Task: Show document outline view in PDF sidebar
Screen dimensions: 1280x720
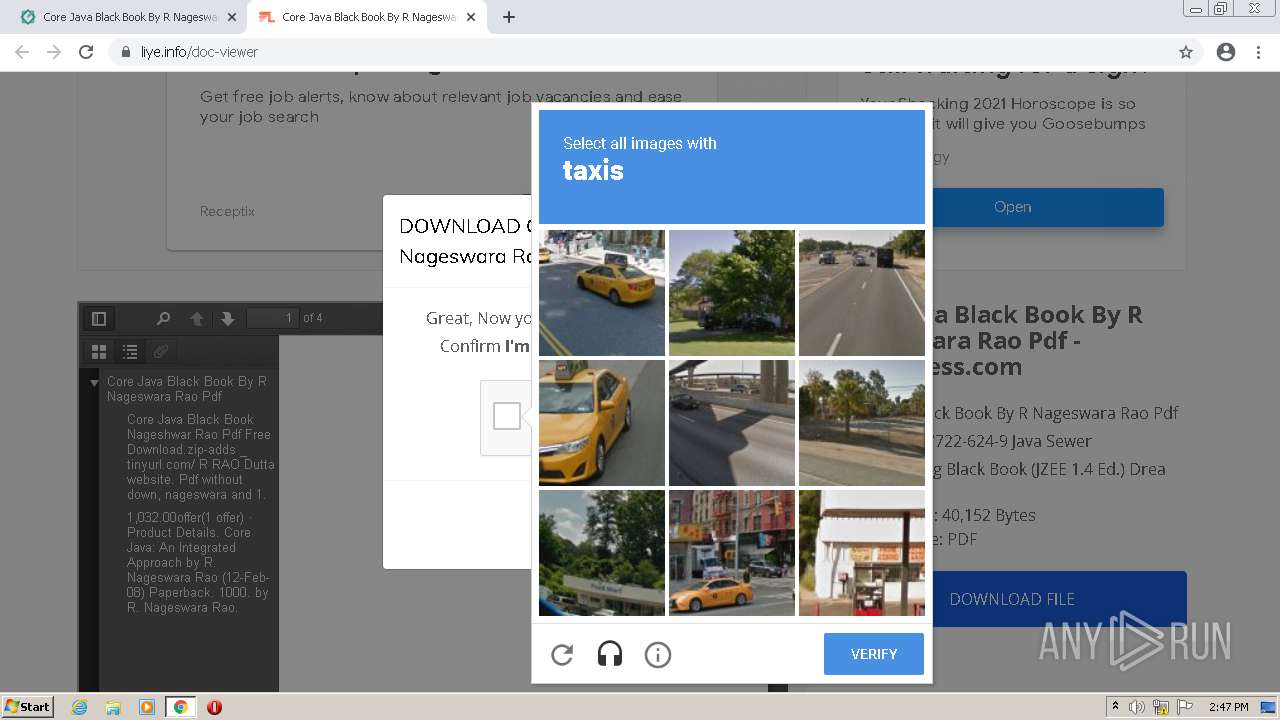Action: tap(130, 352)
